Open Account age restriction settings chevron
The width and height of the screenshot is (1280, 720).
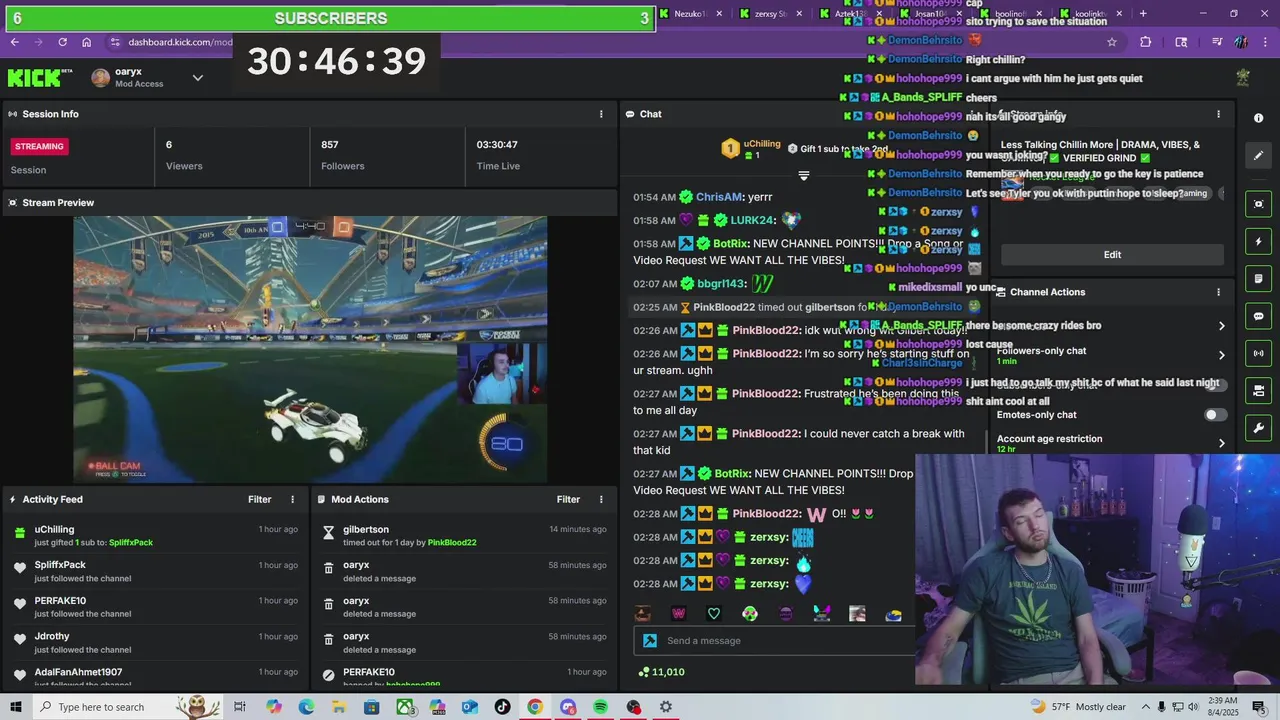click(1221, 443)
